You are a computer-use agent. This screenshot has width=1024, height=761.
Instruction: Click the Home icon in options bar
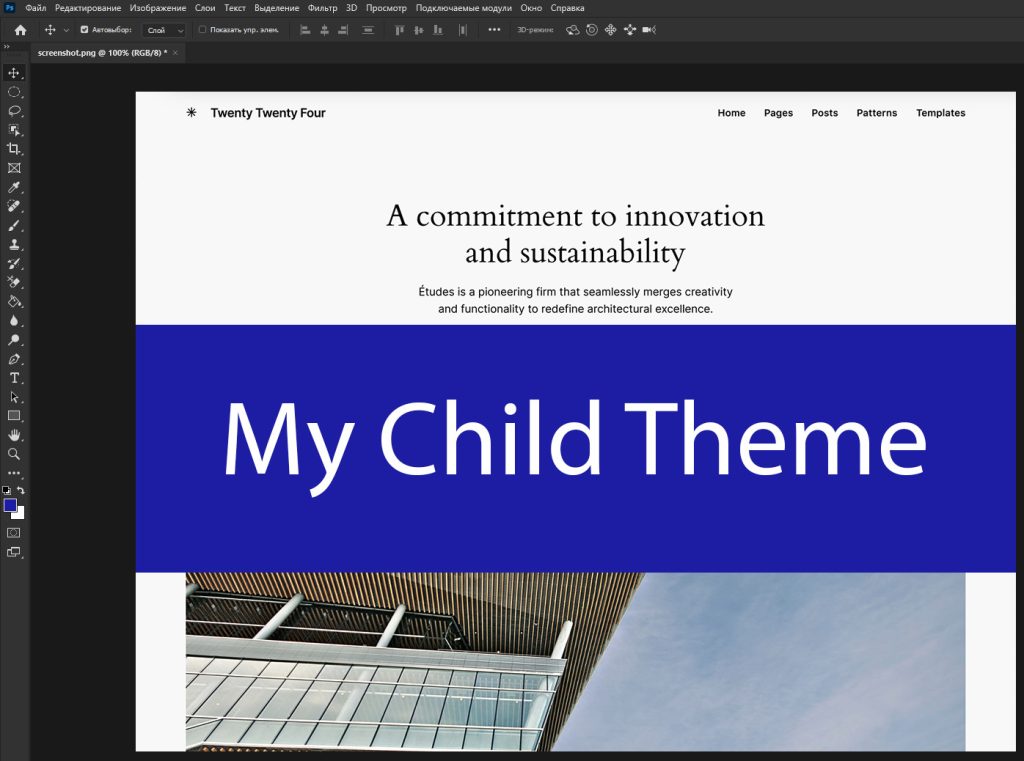20,30
